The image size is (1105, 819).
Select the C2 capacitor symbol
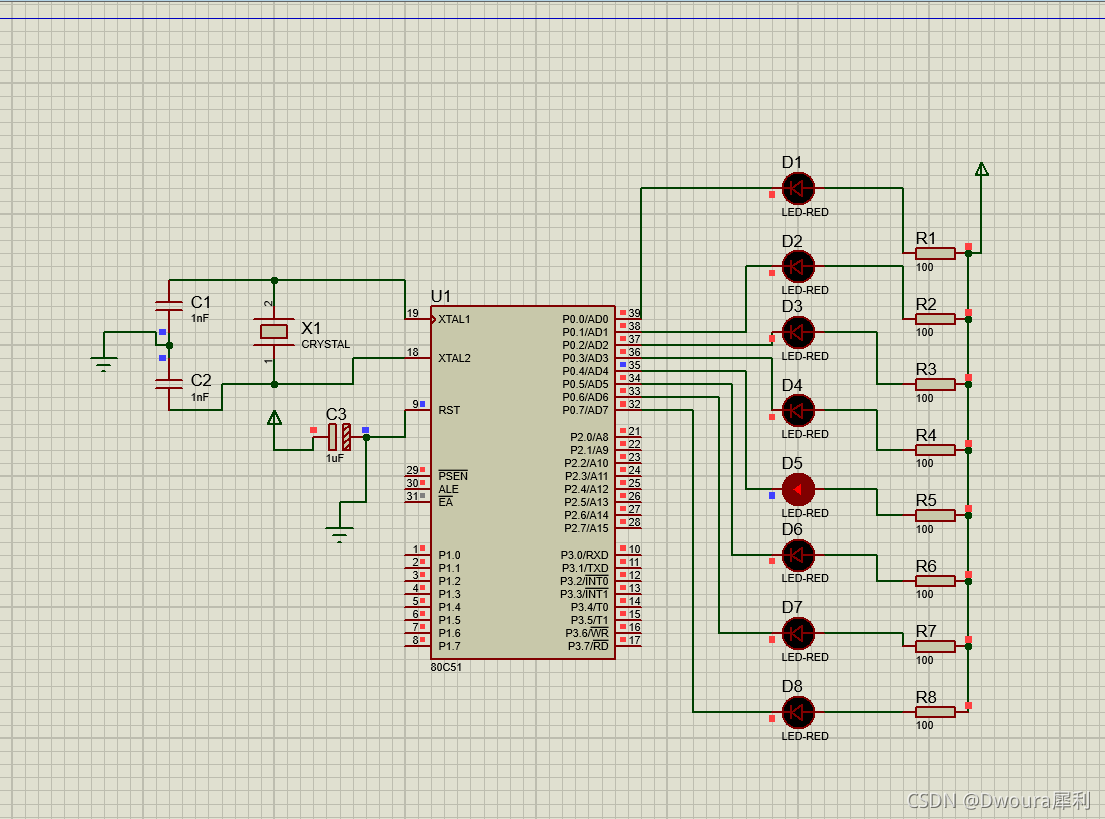tap(169, 384)
